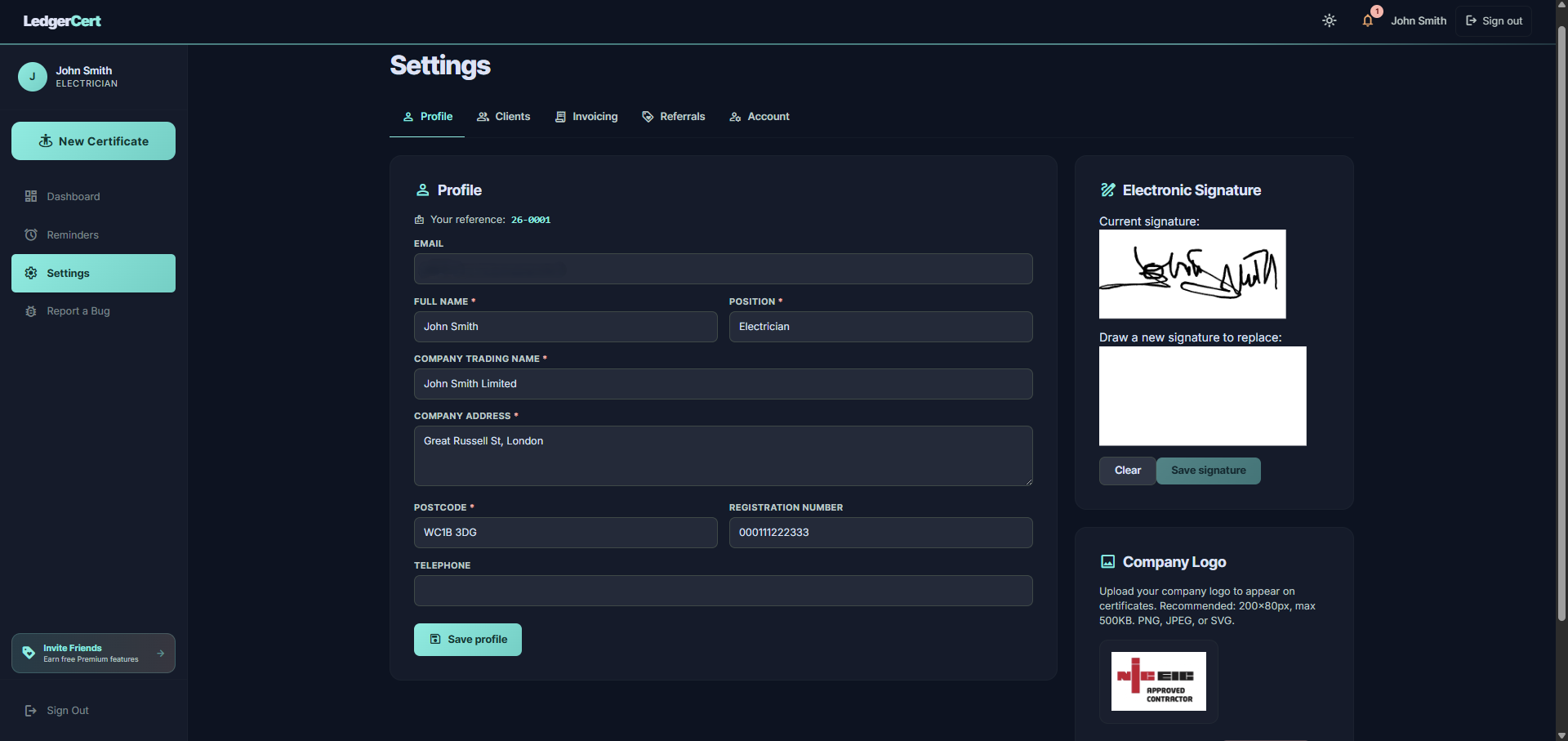
Task: Click Save signature
Action: tap(1208, 471)
